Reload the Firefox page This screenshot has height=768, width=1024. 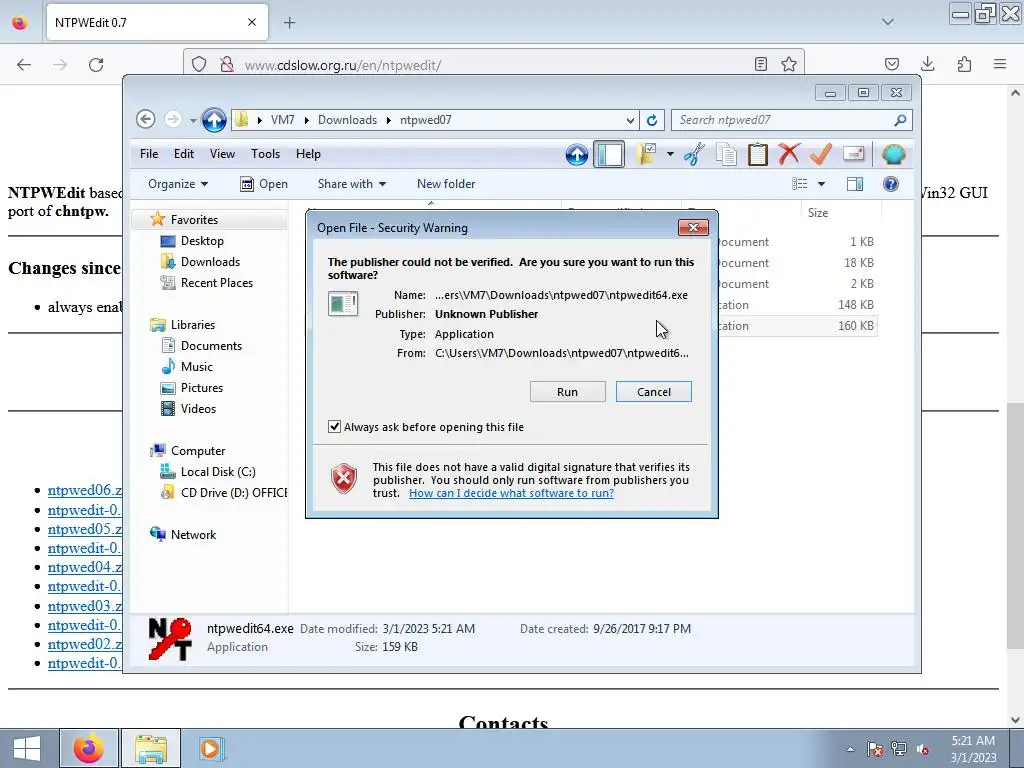pyautogui.click(x=96, y=65)
